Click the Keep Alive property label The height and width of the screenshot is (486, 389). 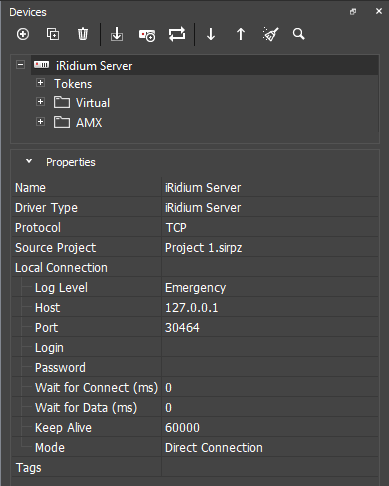click(63, 428)
